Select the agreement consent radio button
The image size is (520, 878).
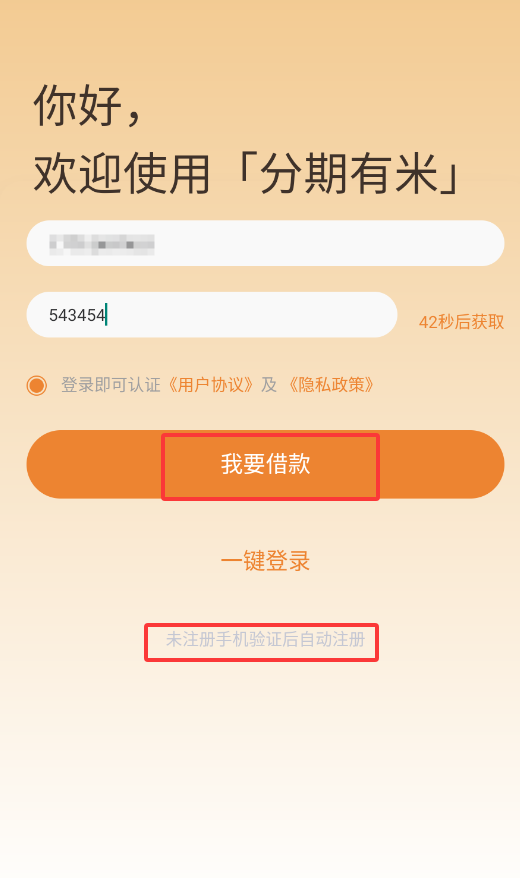coord(37,385)
